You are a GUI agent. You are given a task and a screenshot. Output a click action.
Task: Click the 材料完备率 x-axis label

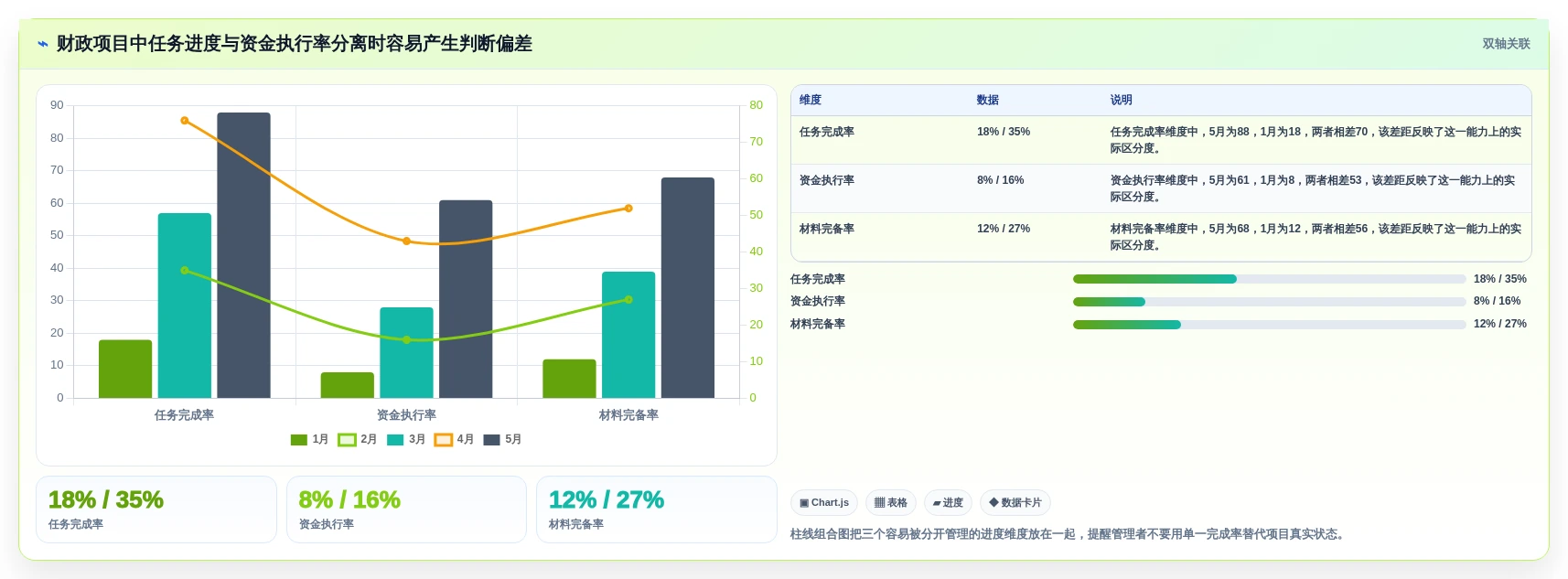628,415
